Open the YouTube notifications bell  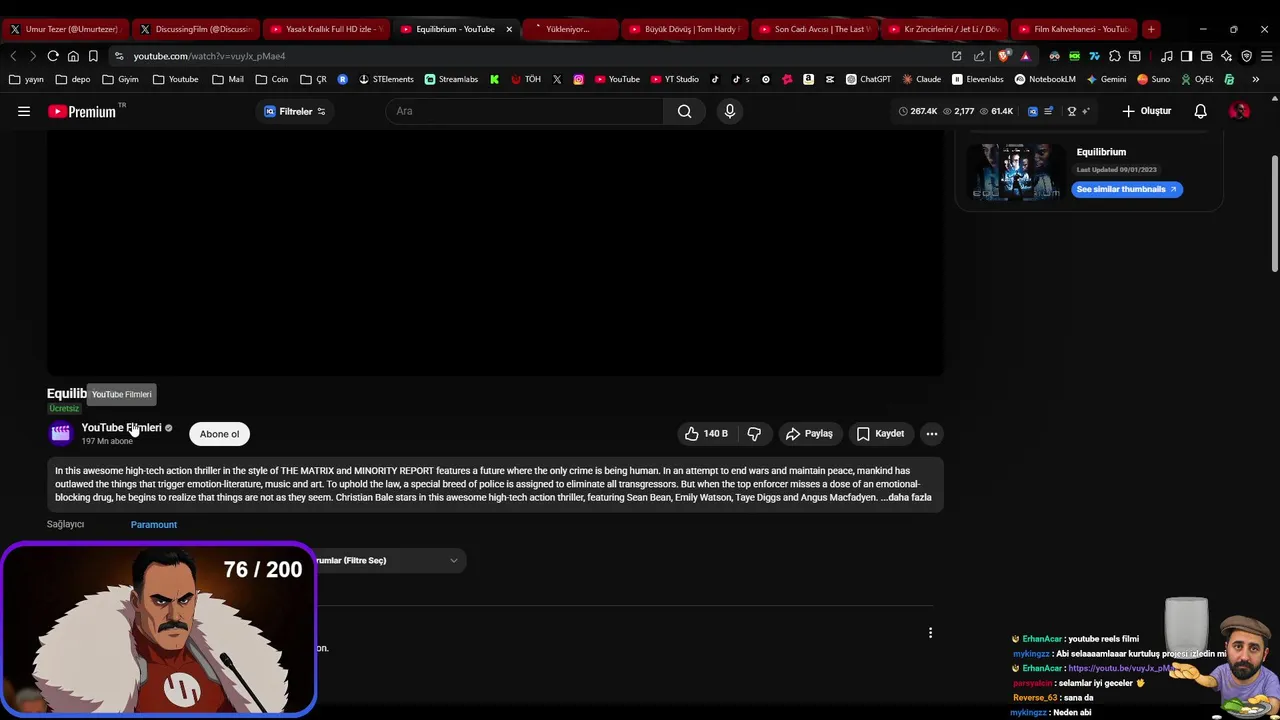pyautogui.click(x=1200, y=111)
